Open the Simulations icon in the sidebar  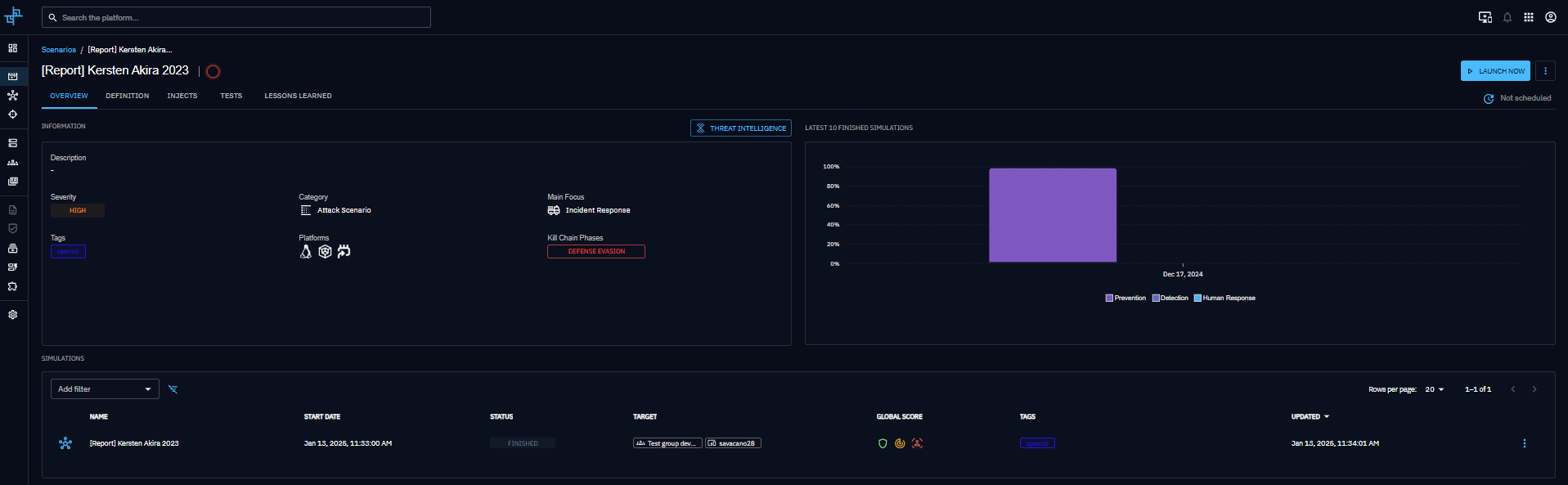(x=12, y=96)
